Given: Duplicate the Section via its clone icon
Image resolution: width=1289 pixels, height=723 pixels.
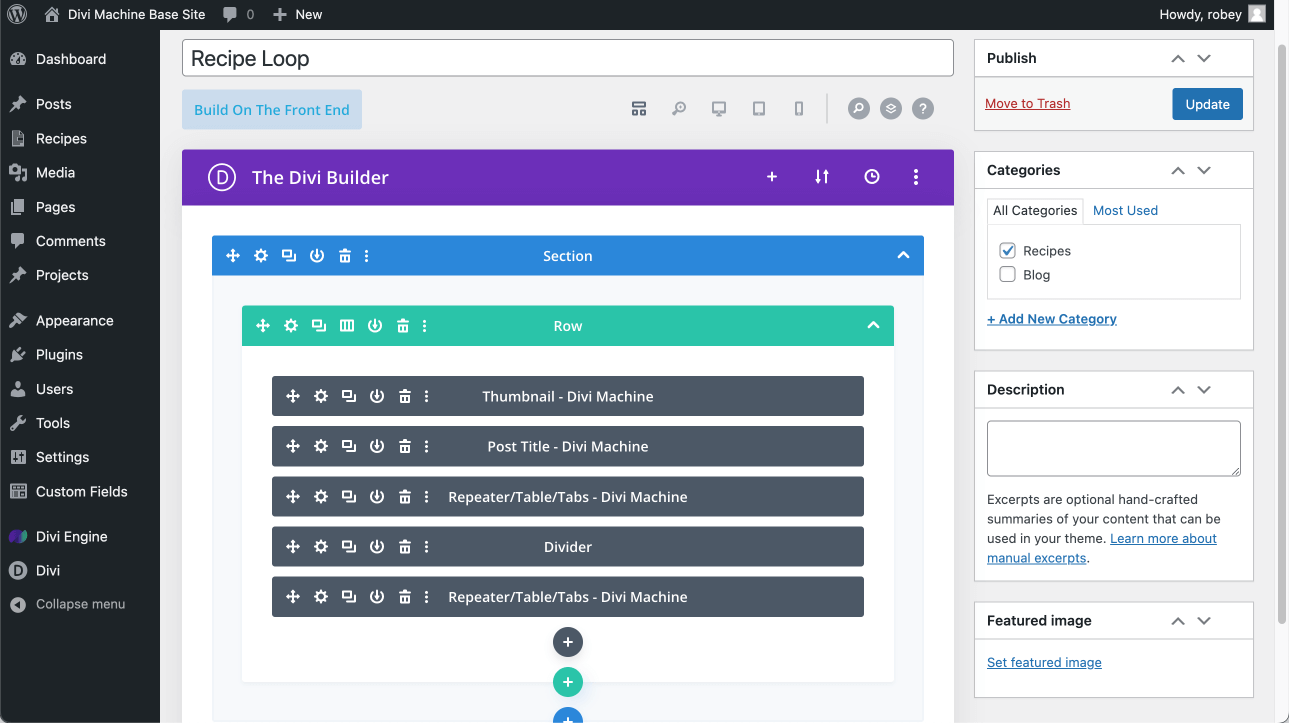Looking at the screenshot, I should pos(289,256).
